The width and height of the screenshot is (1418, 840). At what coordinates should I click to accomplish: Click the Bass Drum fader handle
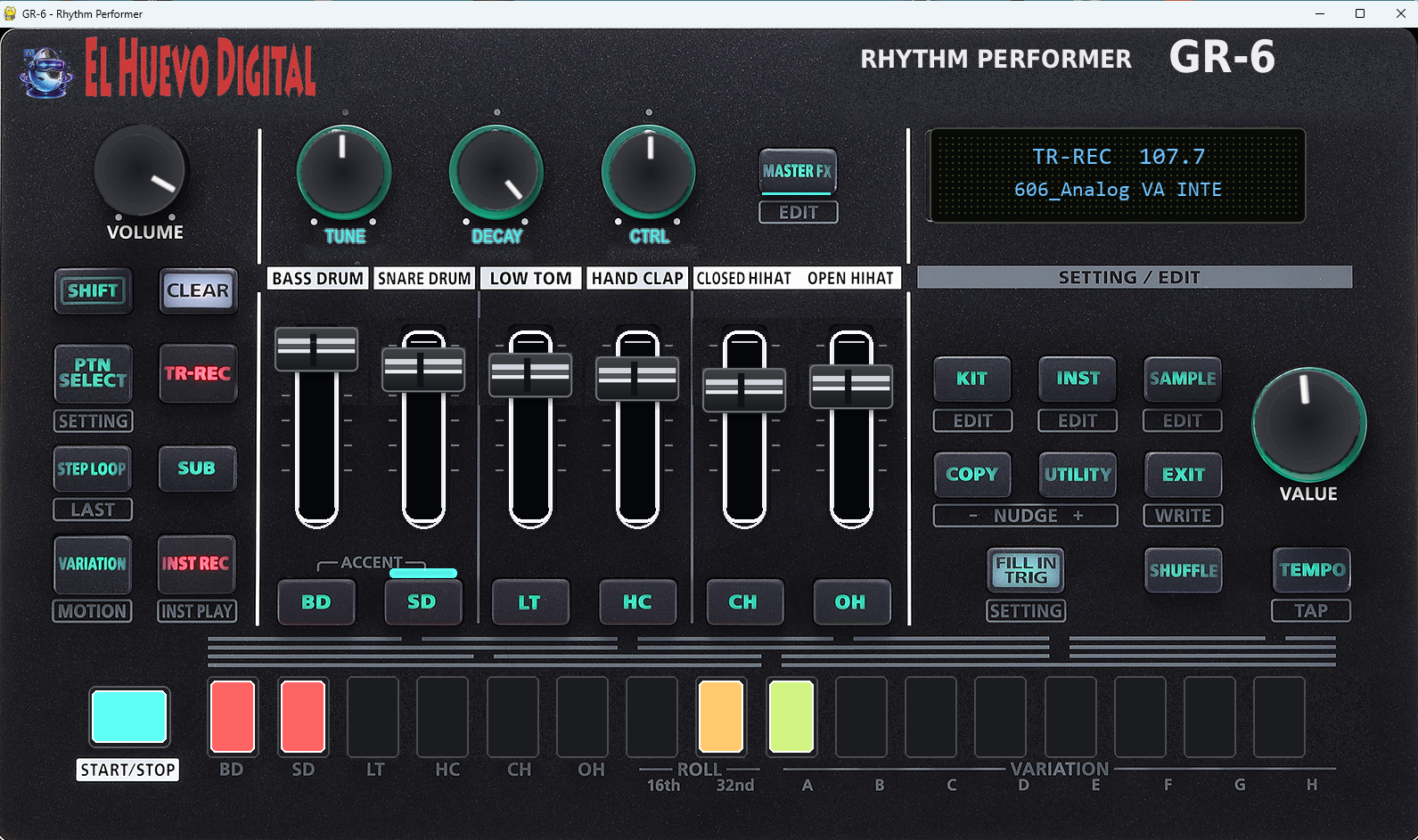click(316, 349)
